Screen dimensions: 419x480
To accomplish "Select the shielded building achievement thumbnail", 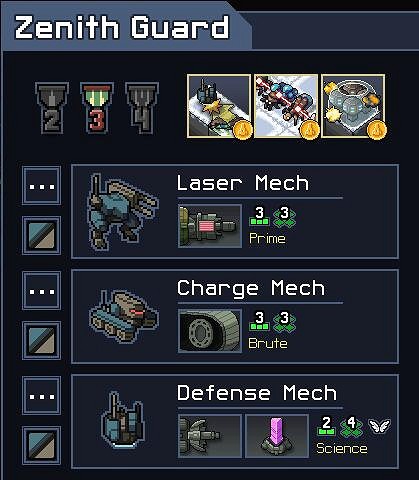I will (x=353, y=106).
